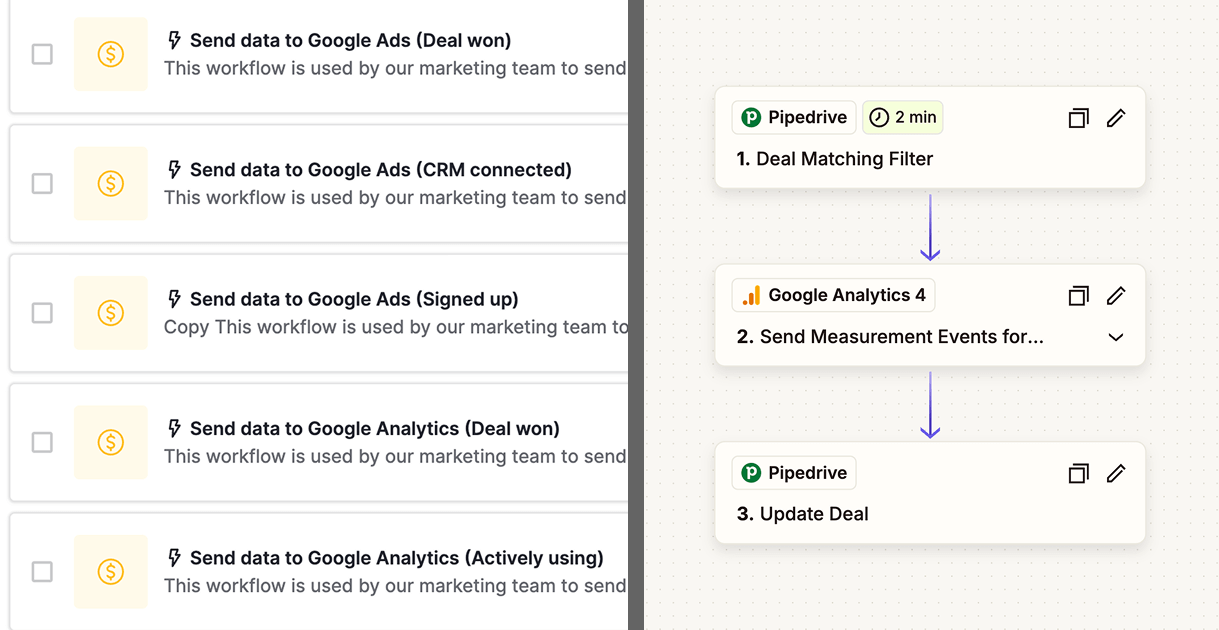1219x630 pixels.
Task: Click pencil icon on Update Deal step
Action: click(x=1116, y=473)
